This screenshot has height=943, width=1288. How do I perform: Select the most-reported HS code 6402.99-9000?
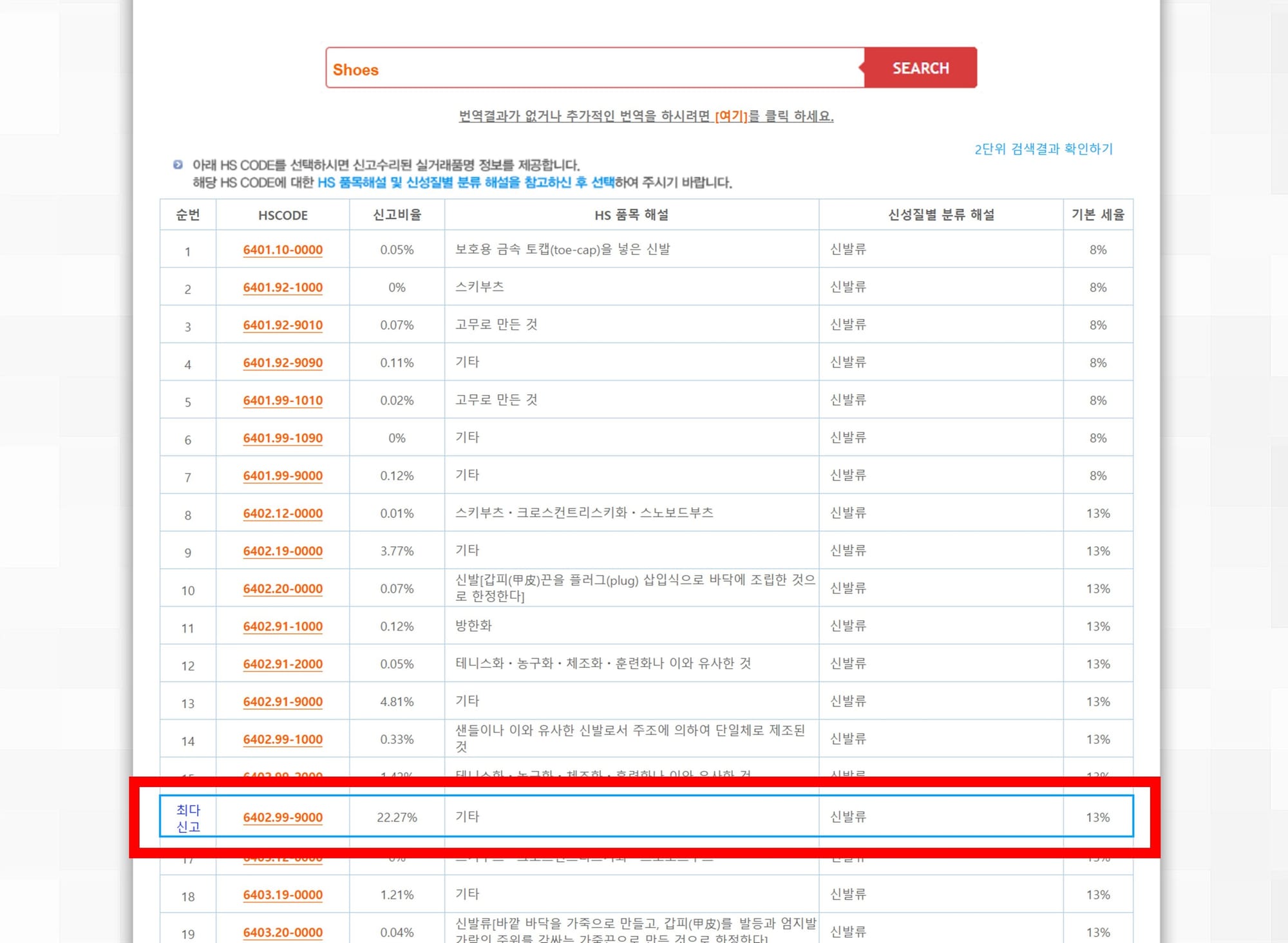282,818
